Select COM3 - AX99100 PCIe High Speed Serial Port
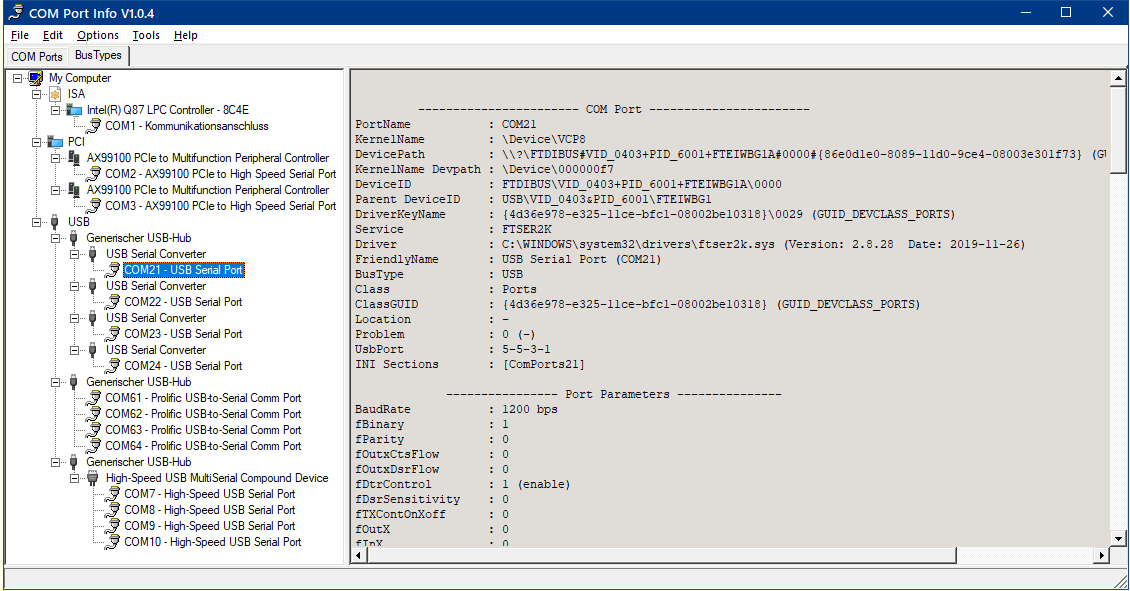 point(221,206)
